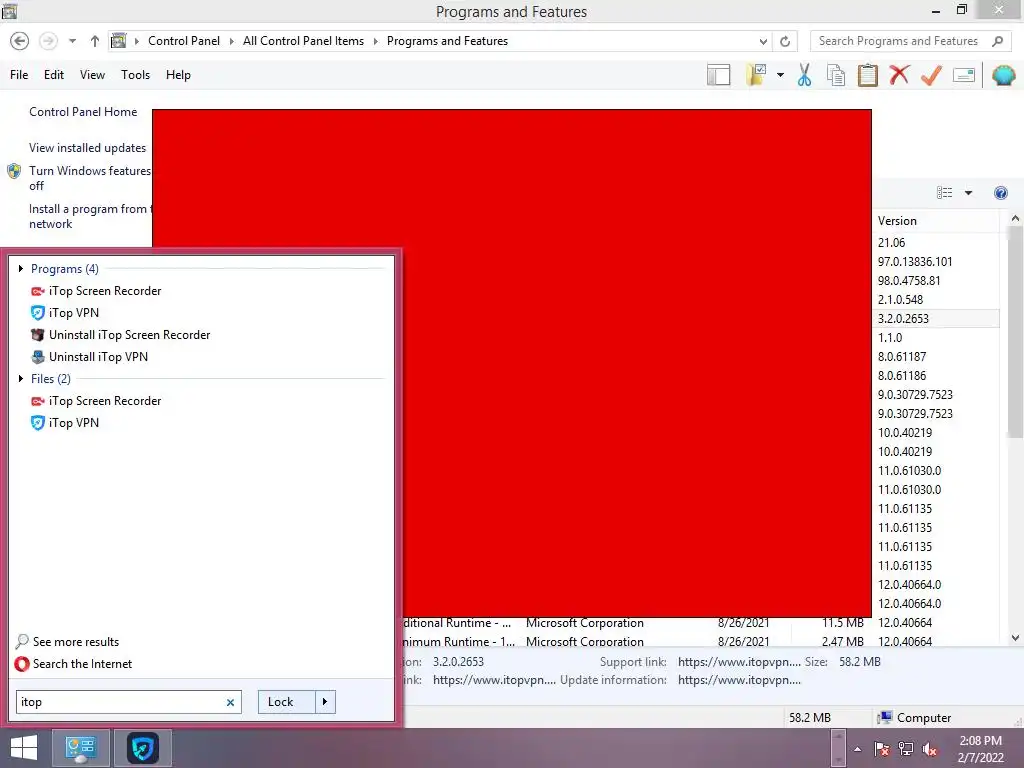This screenshot has height=768, width=1024.
Task: Click the muted volume tray icon
Action: (930, 749)
